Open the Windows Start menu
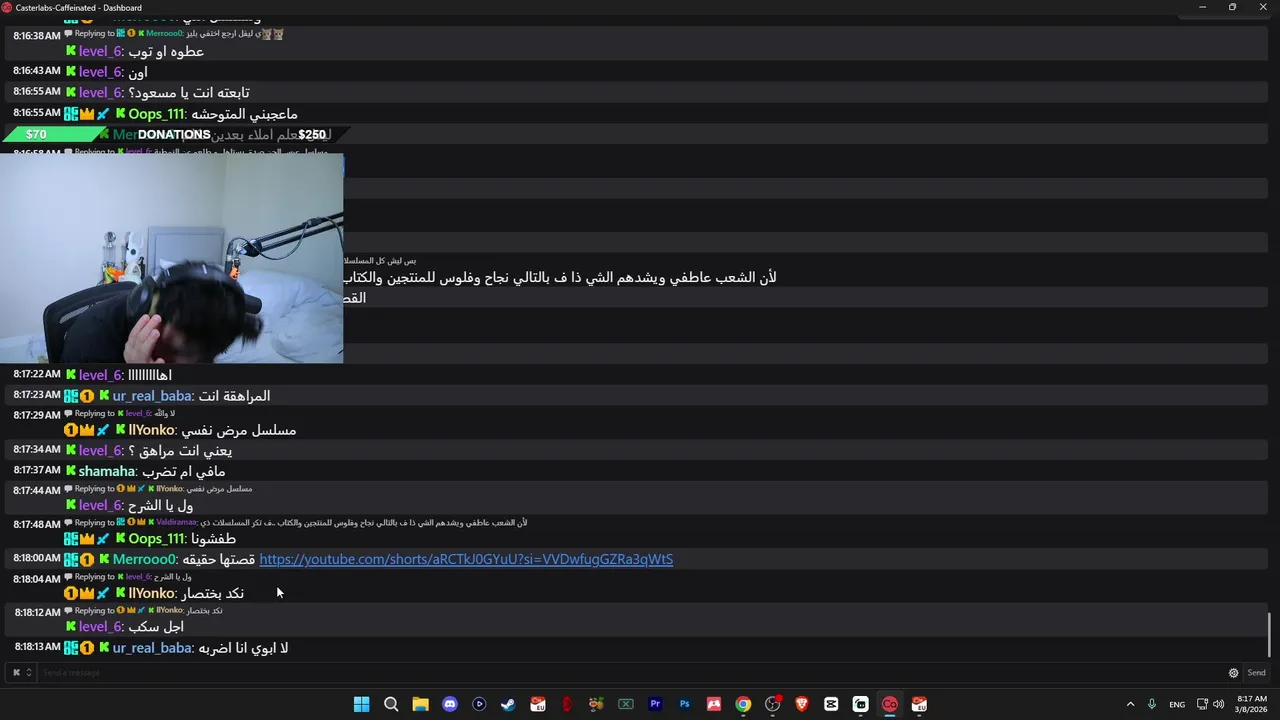The height and width of the screenshot is (720, 1280). pyautogui.click(x=361, y=704)
